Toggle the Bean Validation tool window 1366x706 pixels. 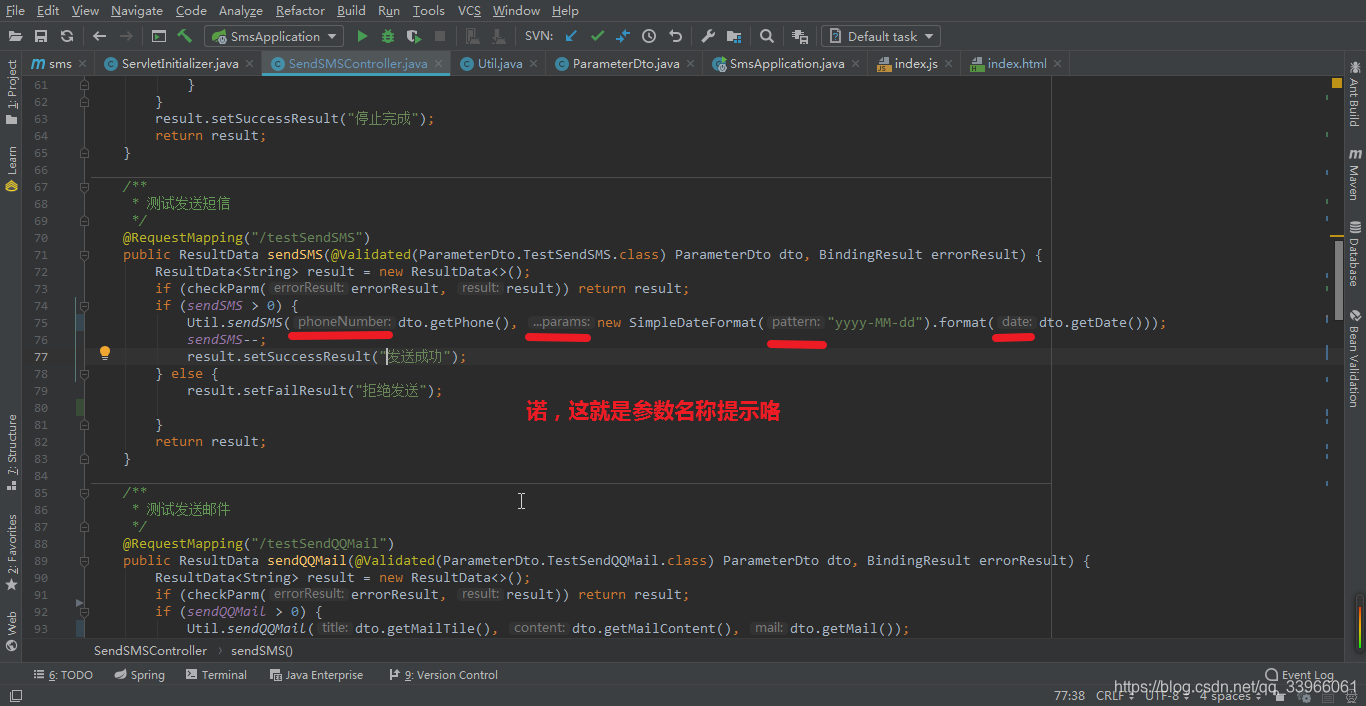click(1354, 357)
